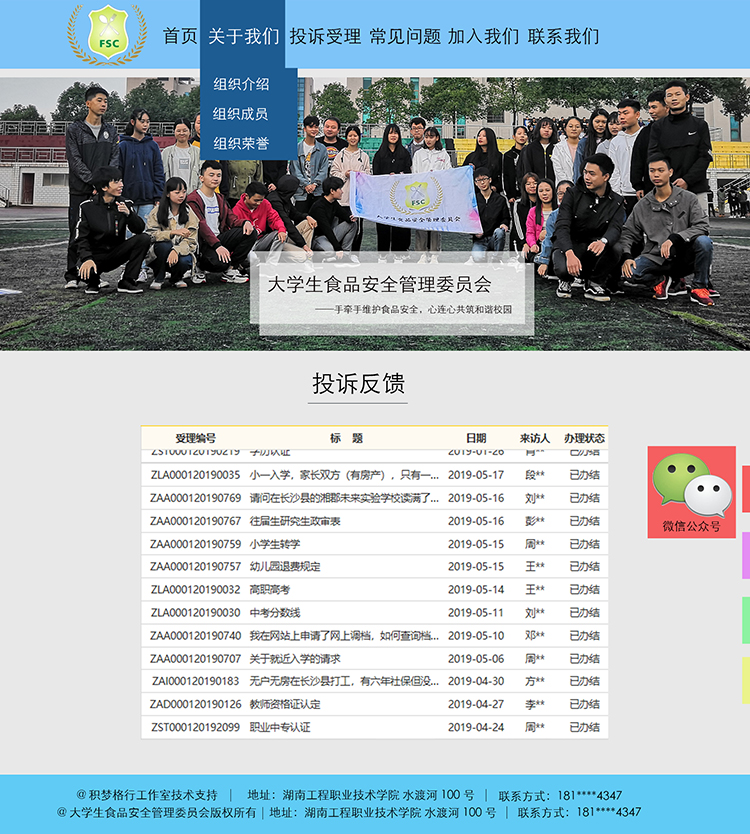The width and height of the screenshot is (750, 834).
Task: Open 投诉受理 in the navigation bar
Action: [x=325, y=36]
